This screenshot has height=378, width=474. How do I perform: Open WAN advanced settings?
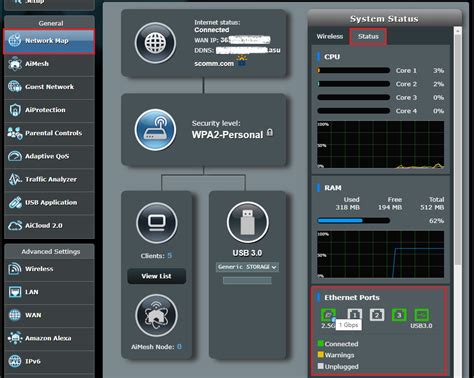pyautogui.click(x=49, y=315)
